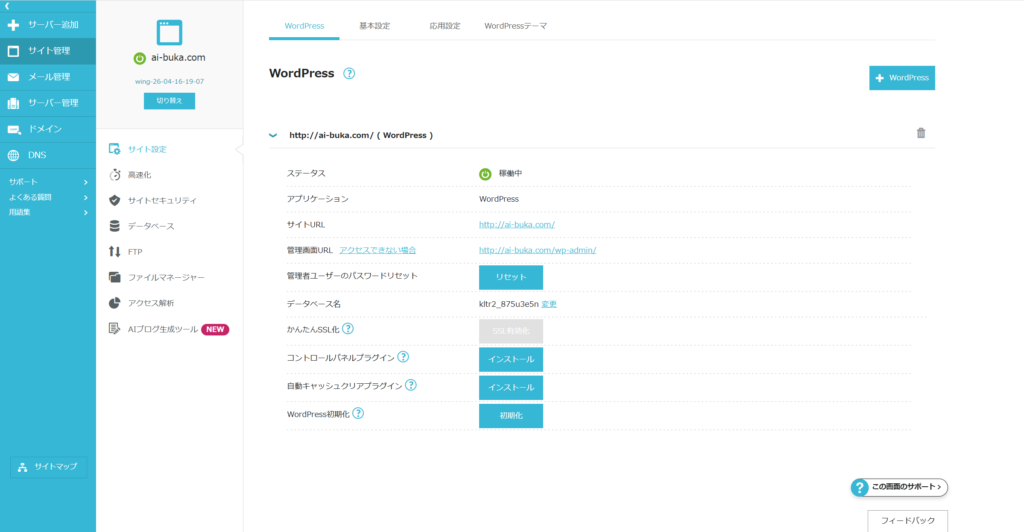Click the サーバー追加 plus icon
This screenshot has height=532, width=1024.
tap(13, 25)
